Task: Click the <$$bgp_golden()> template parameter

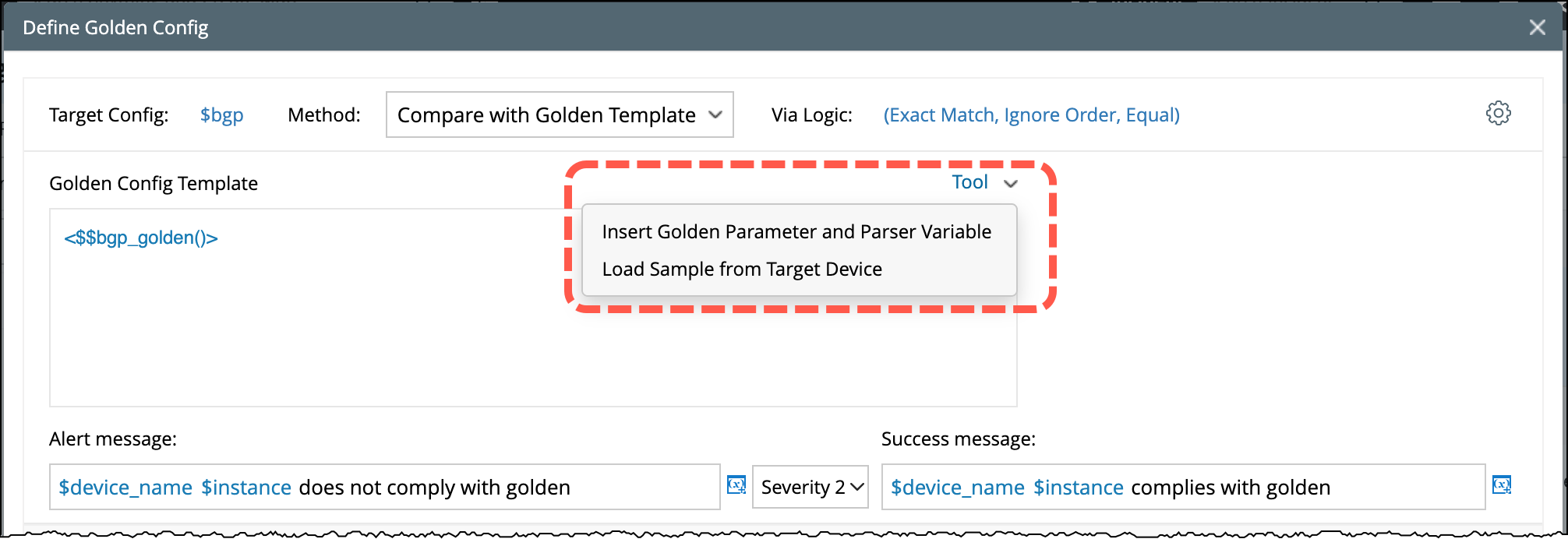Action: (141, 238)
